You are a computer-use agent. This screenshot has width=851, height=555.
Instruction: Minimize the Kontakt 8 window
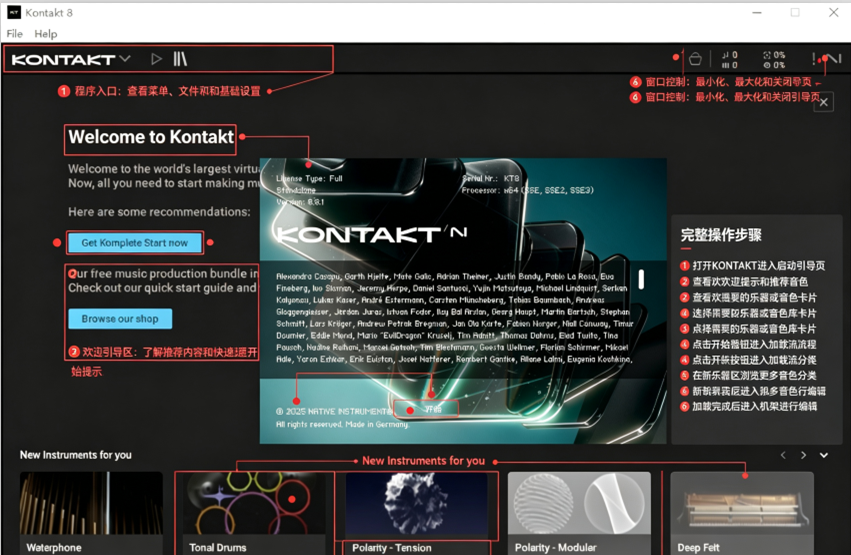pyautogui.click(x=757, y=12)
